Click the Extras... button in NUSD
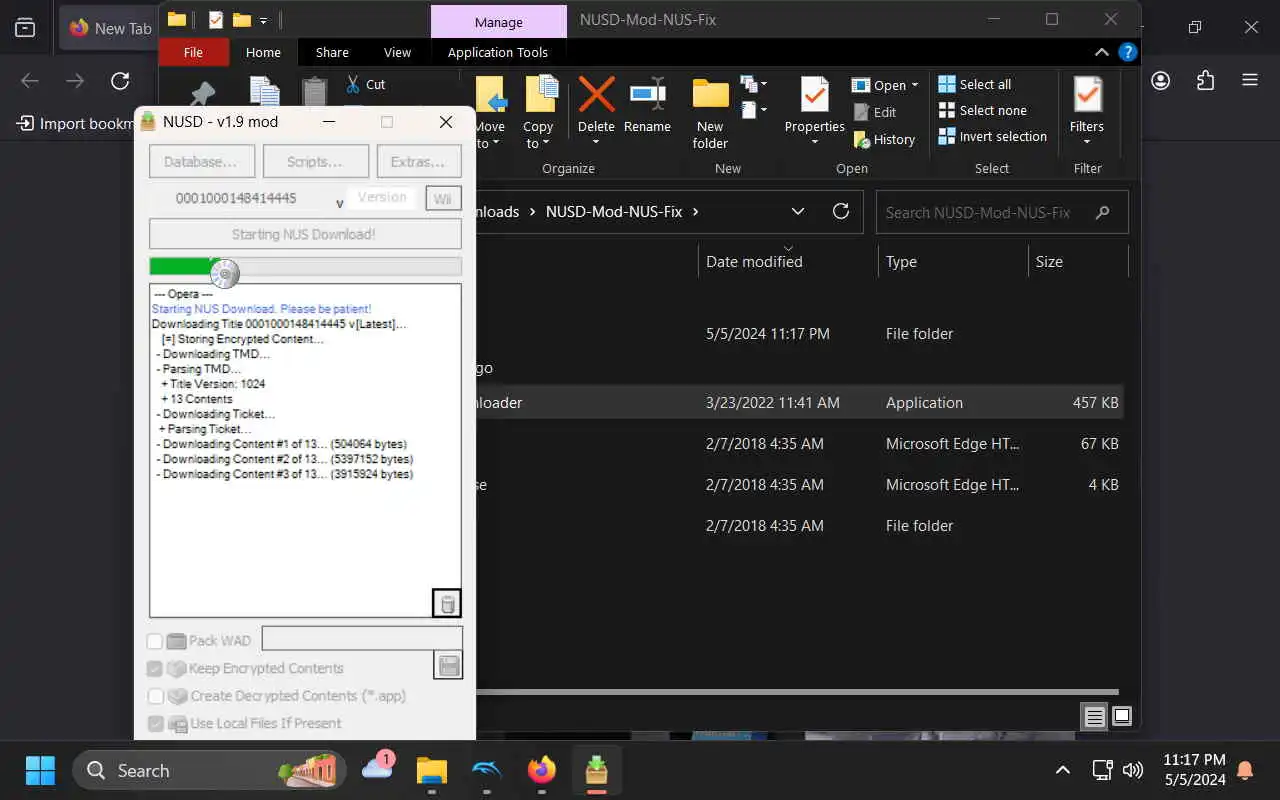This screenshot has width=1280, height=800. (x=419, y=161)
